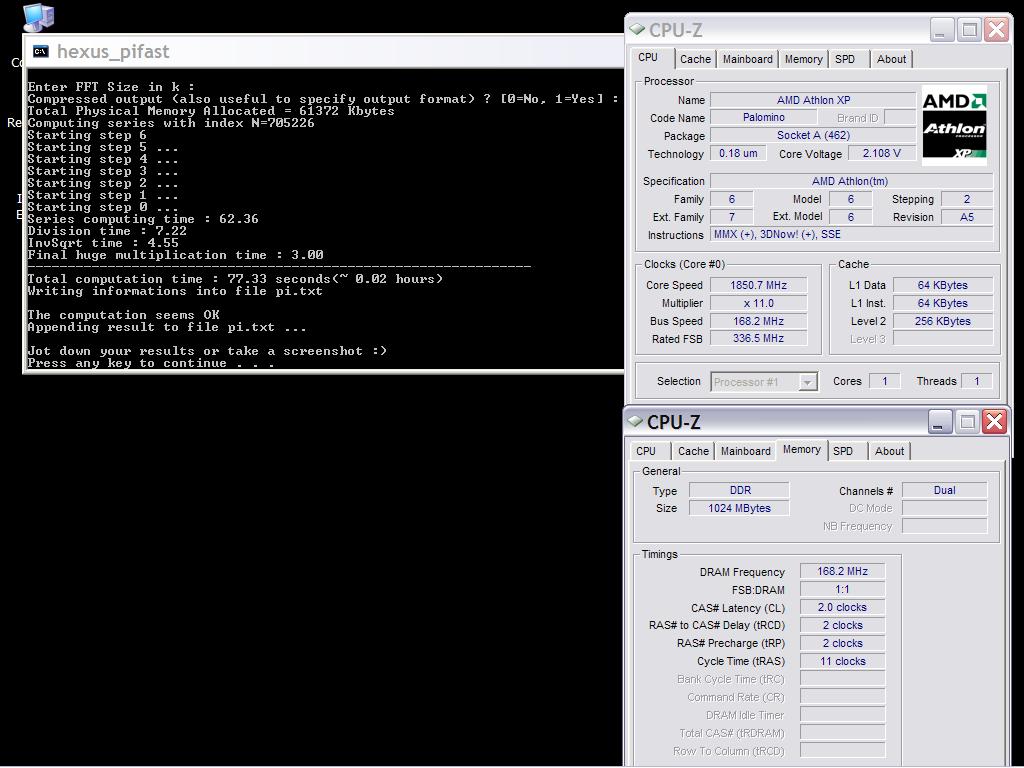The image size is (1024, 768).
Task: Click the Dual channels value
Action: click(x=944, y=490)
